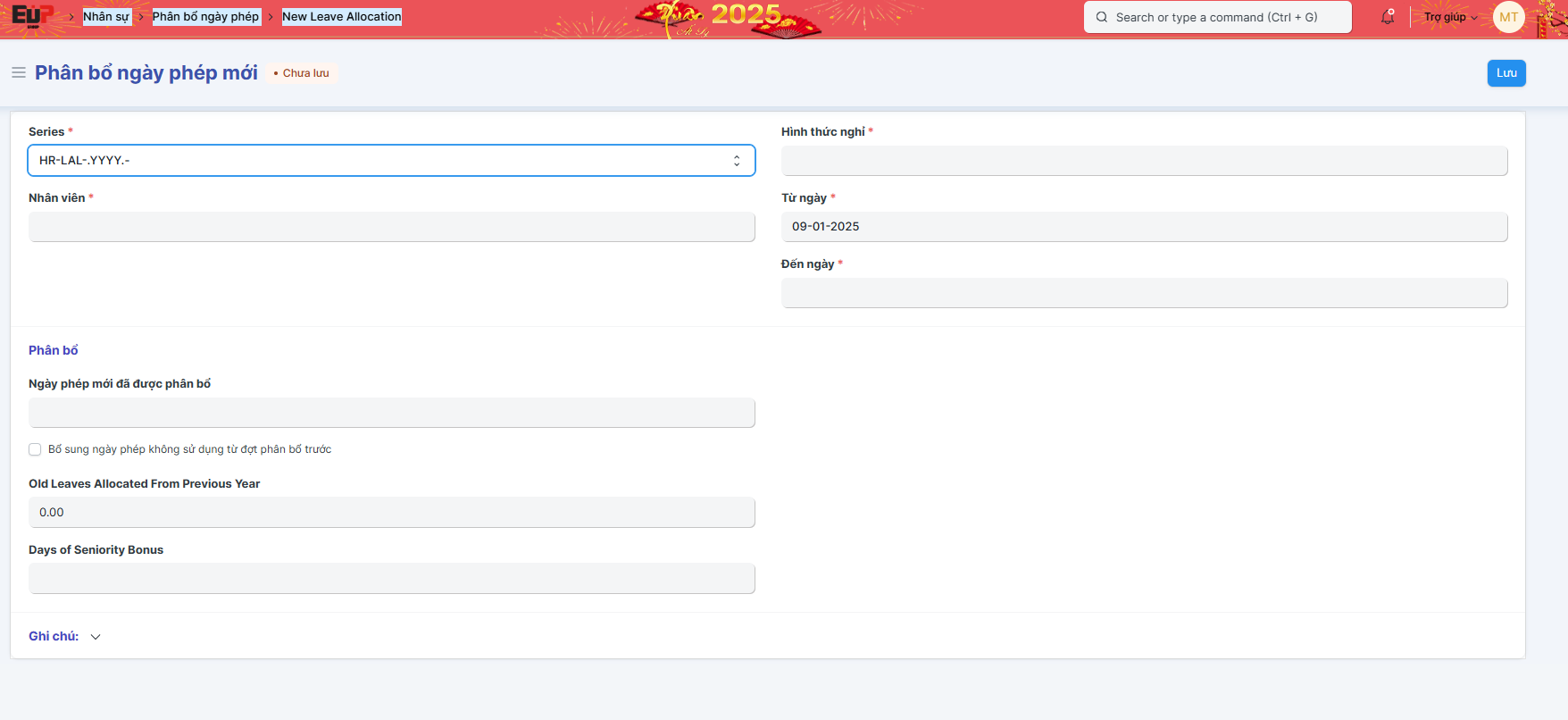Click the search magnifier icon
Screen dimensions: 1568x720
click(x=1102, y=17)
